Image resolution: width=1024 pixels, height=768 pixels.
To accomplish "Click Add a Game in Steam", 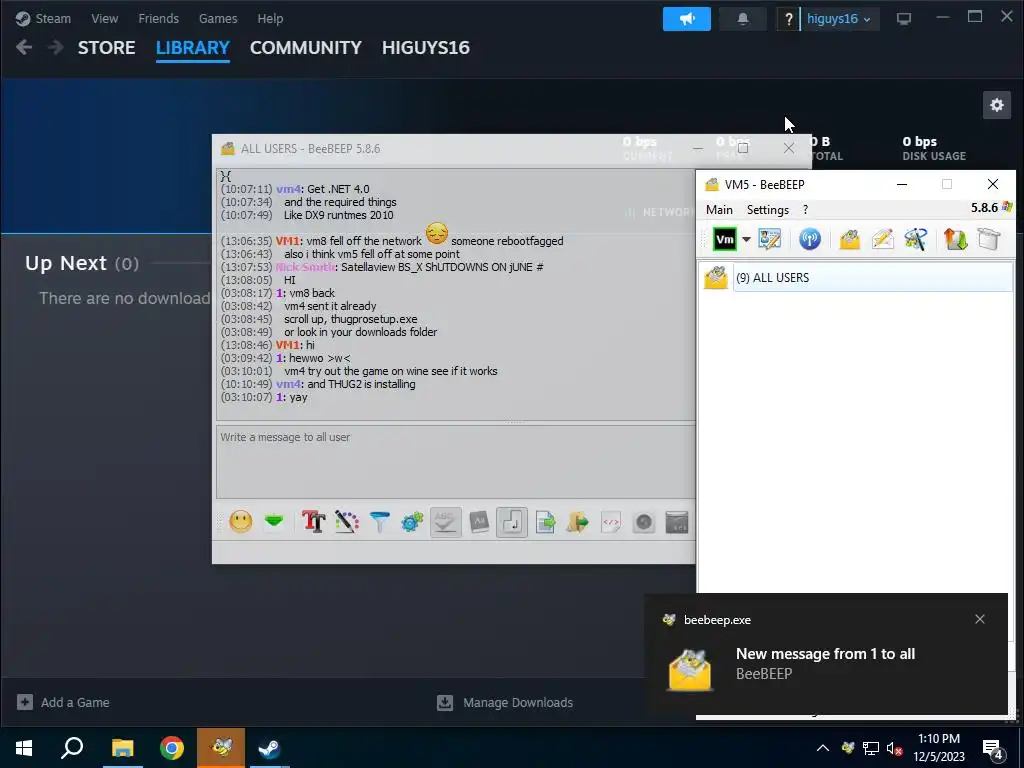I will click(x=63, y=702).
